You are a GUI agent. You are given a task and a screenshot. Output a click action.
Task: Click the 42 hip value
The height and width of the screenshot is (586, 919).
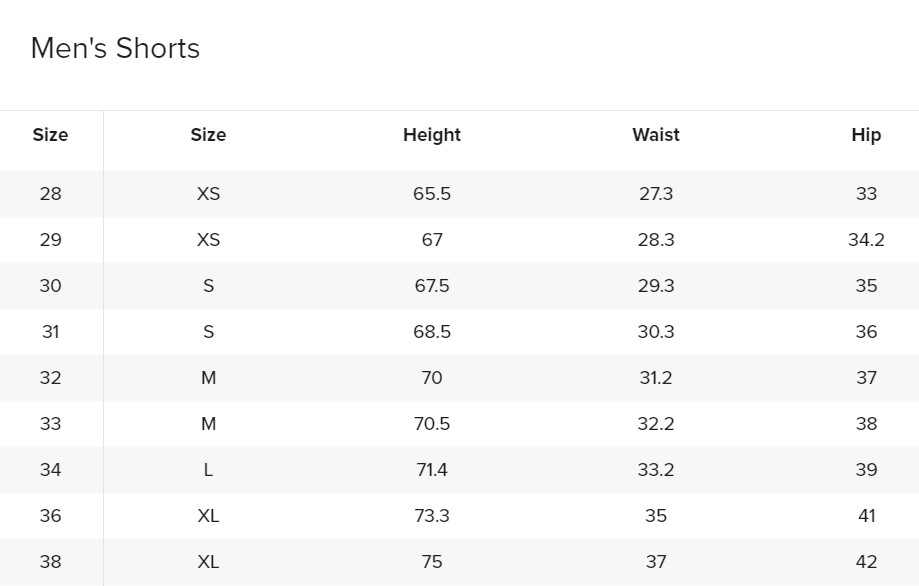coord(866,562)
